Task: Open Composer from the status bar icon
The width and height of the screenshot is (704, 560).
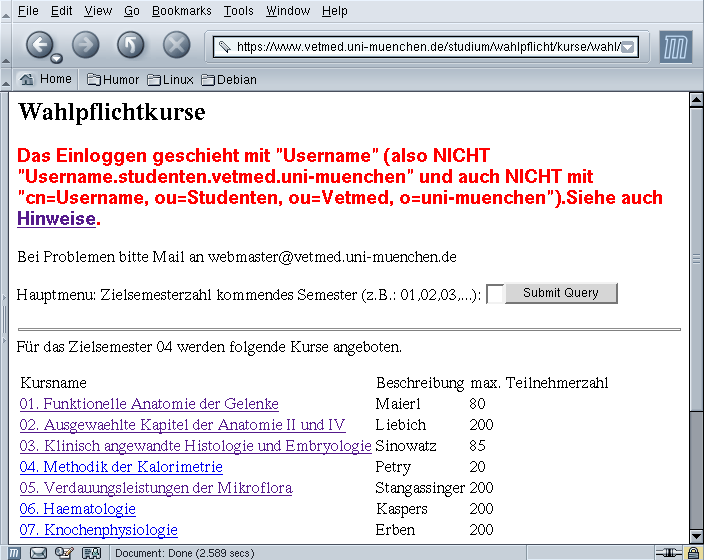Action: (x=64, y=553)
